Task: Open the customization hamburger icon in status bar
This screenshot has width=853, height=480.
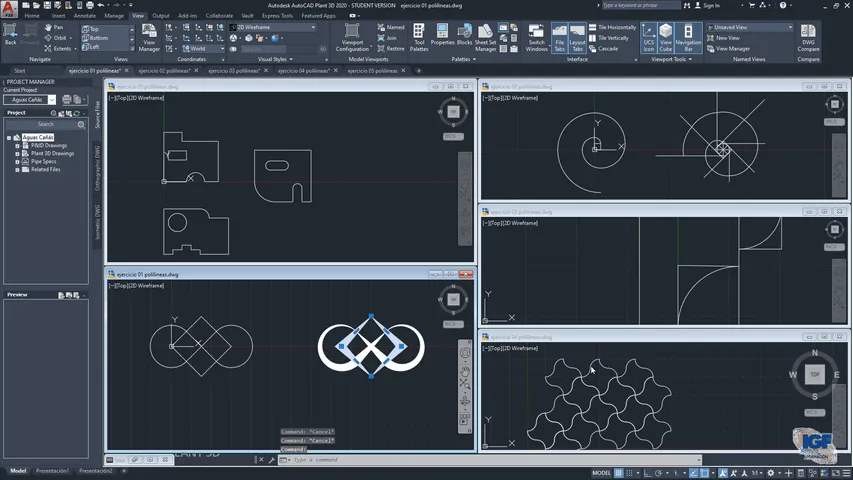Action: (846, 473)
